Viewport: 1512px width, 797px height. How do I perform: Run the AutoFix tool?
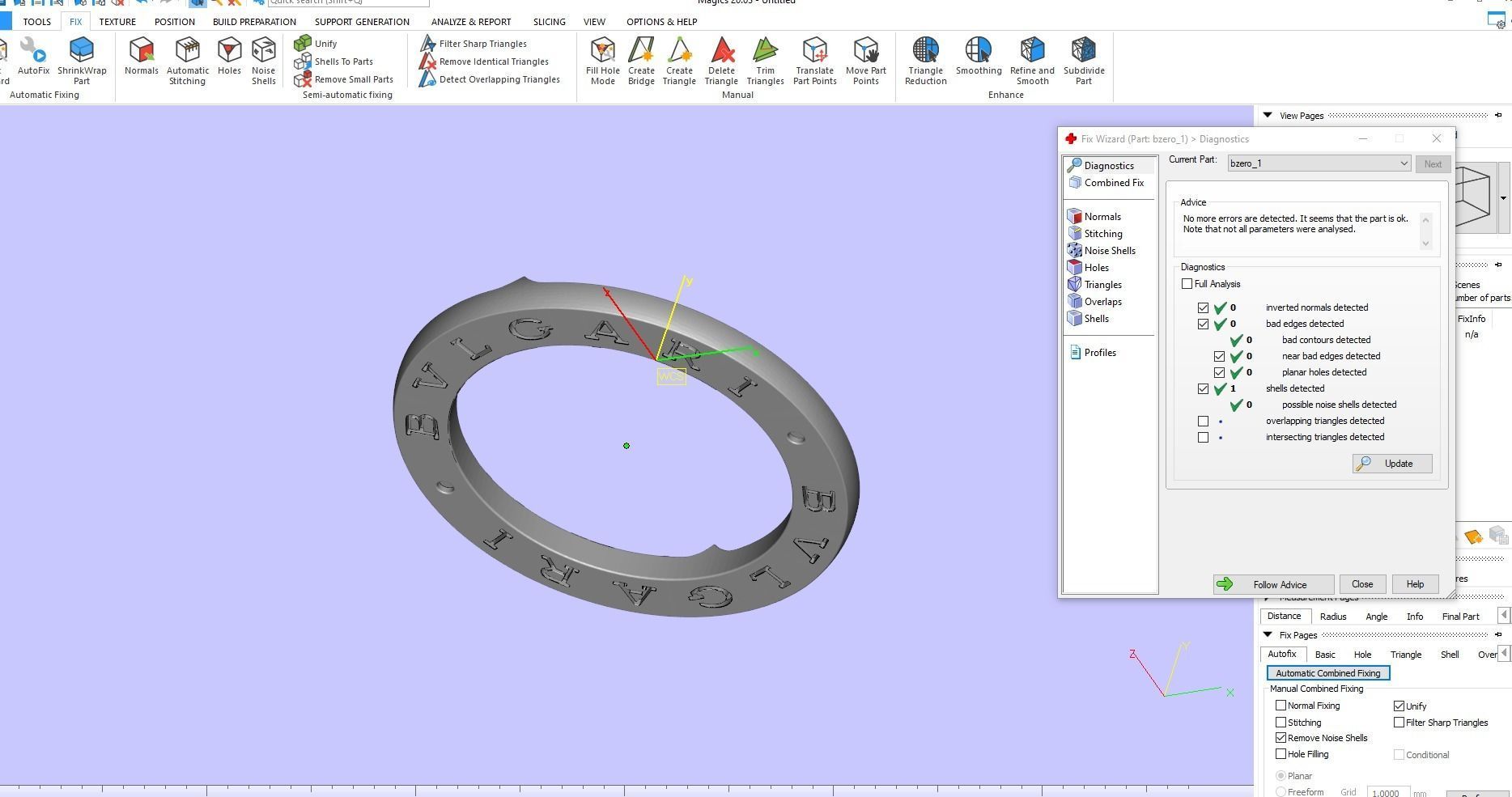point(33,57)
